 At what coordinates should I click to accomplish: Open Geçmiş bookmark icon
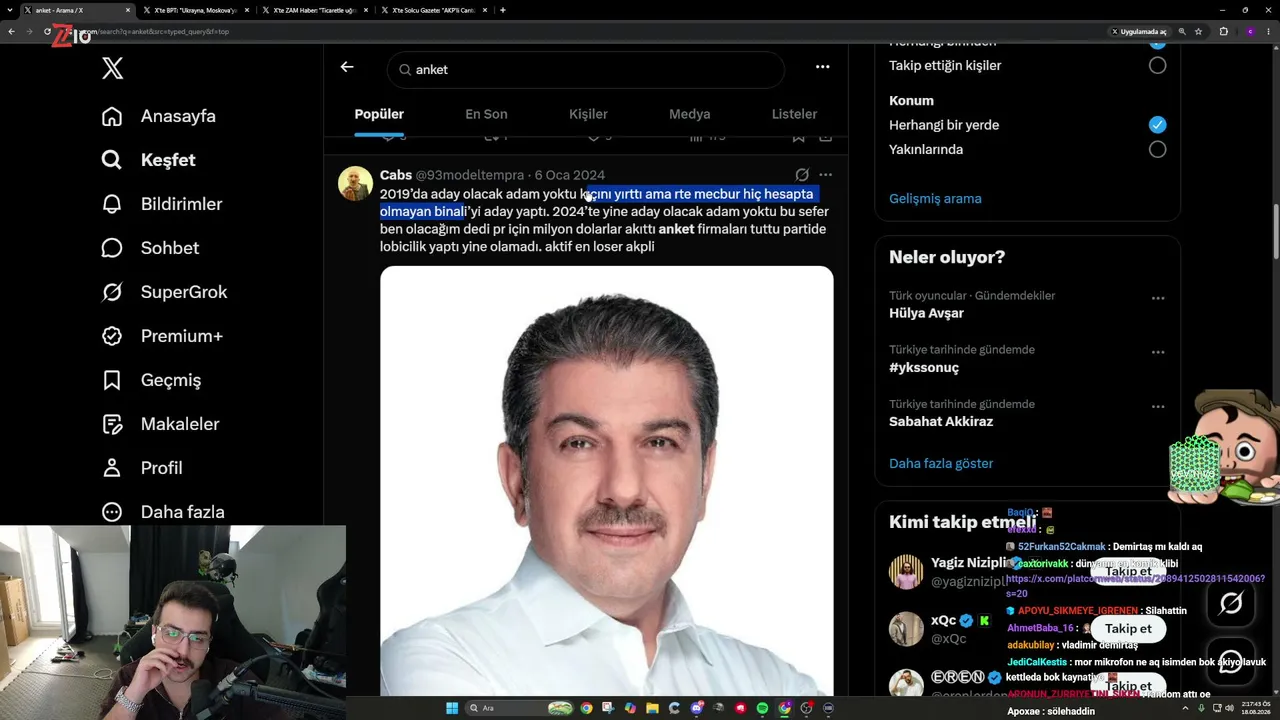click(112, 380)
